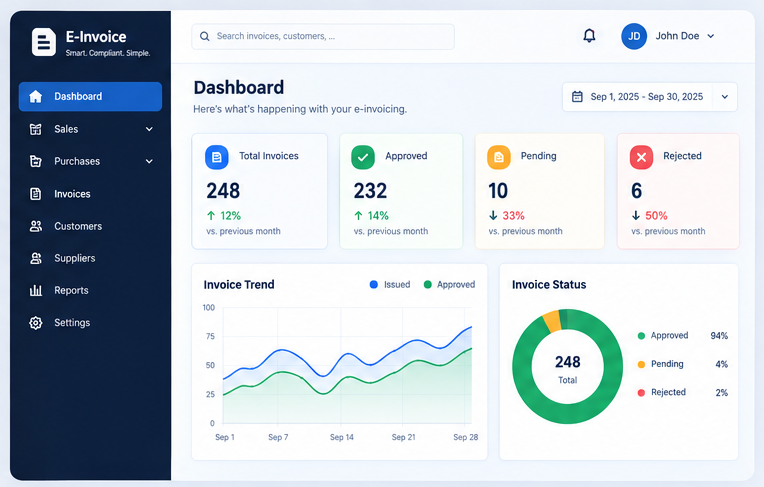Click the Customers people icon

36,226
